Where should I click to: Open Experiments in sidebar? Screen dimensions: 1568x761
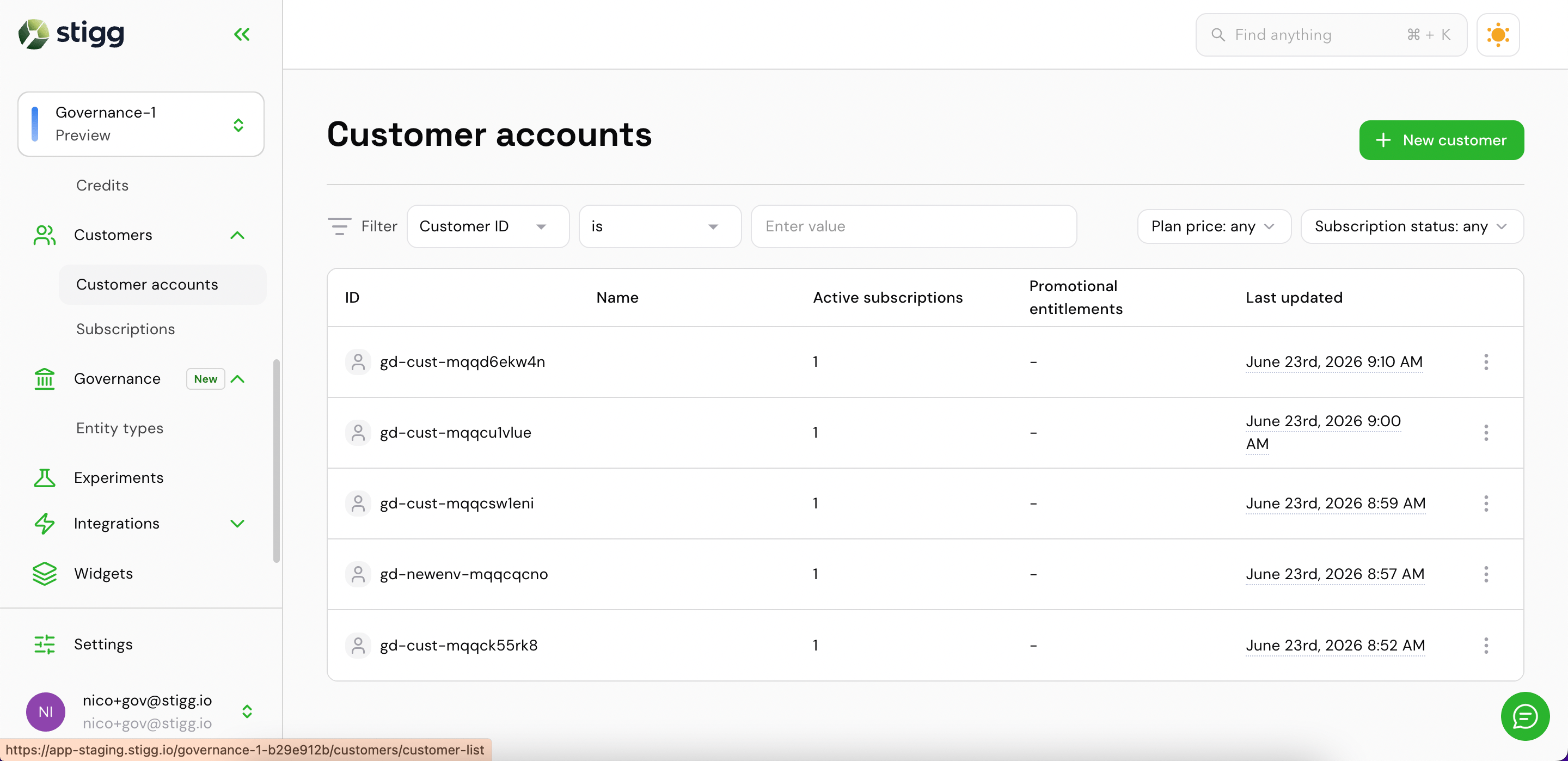(x=119, y=478)
